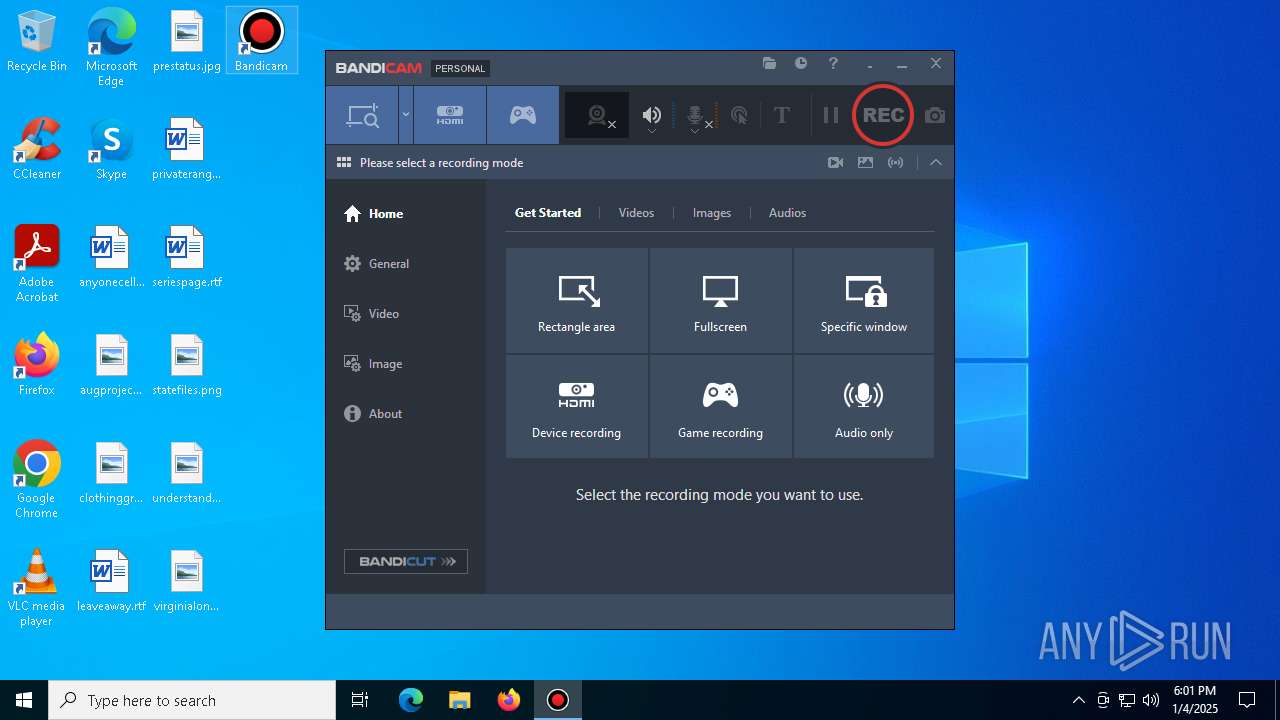Take screenshot with camera icon
This screenshot has height=720, width=1280.
pos(935,116)
